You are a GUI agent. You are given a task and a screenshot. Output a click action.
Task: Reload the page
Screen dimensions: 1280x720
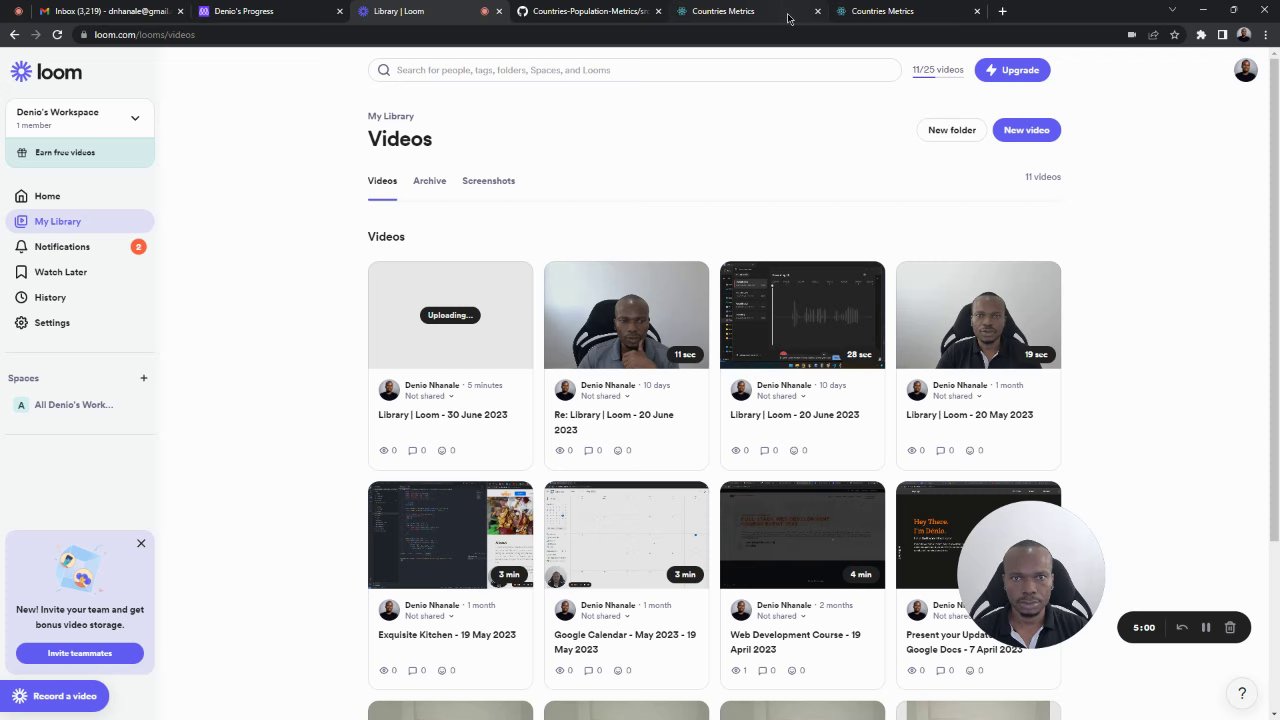57,34
